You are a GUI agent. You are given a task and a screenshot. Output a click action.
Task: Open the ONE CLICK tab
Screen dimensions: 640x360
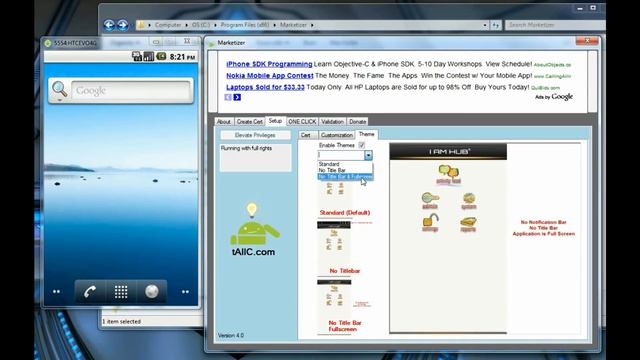point(302,122)
